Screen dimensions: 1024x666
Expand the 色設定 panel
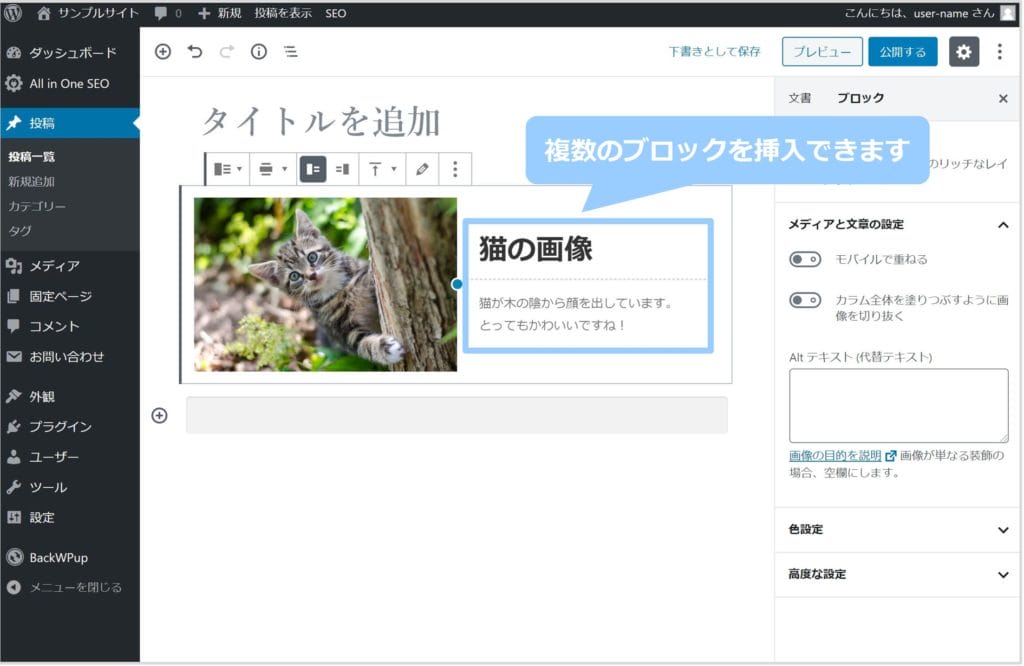[898, 530]
